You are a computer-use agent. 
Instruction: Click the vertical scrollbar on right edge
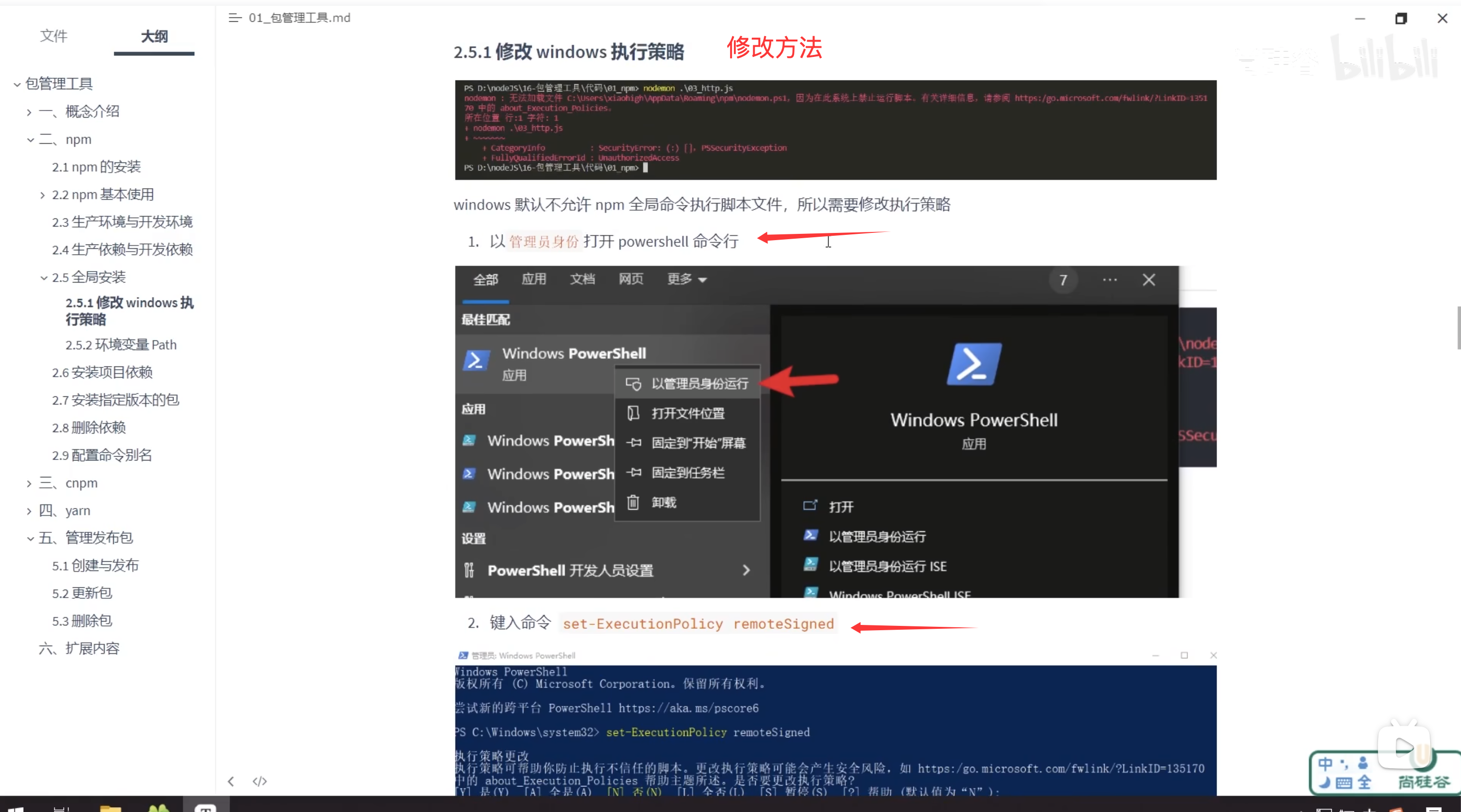(x=1458, y=328)
